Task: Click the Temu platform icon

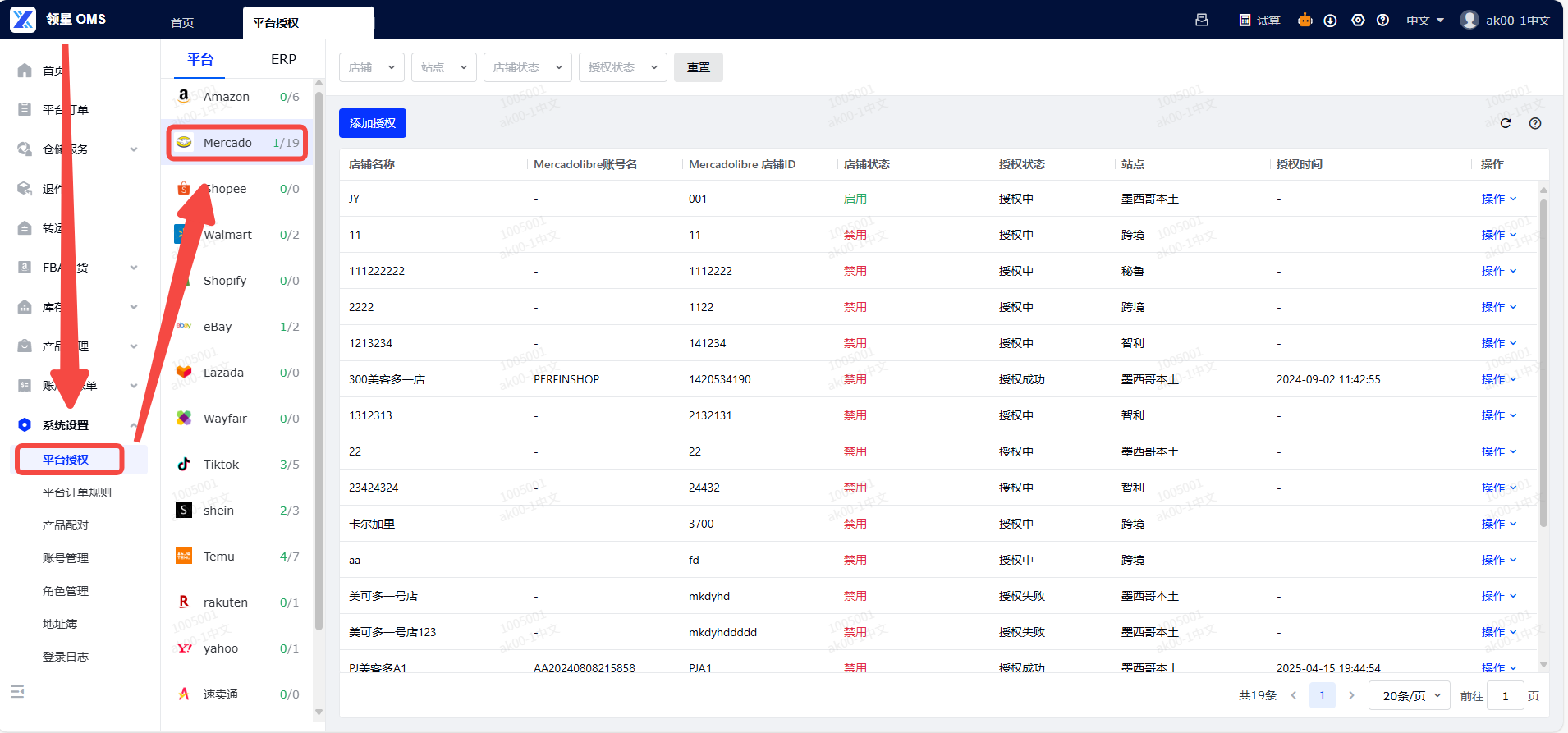Action: [184, 557]
